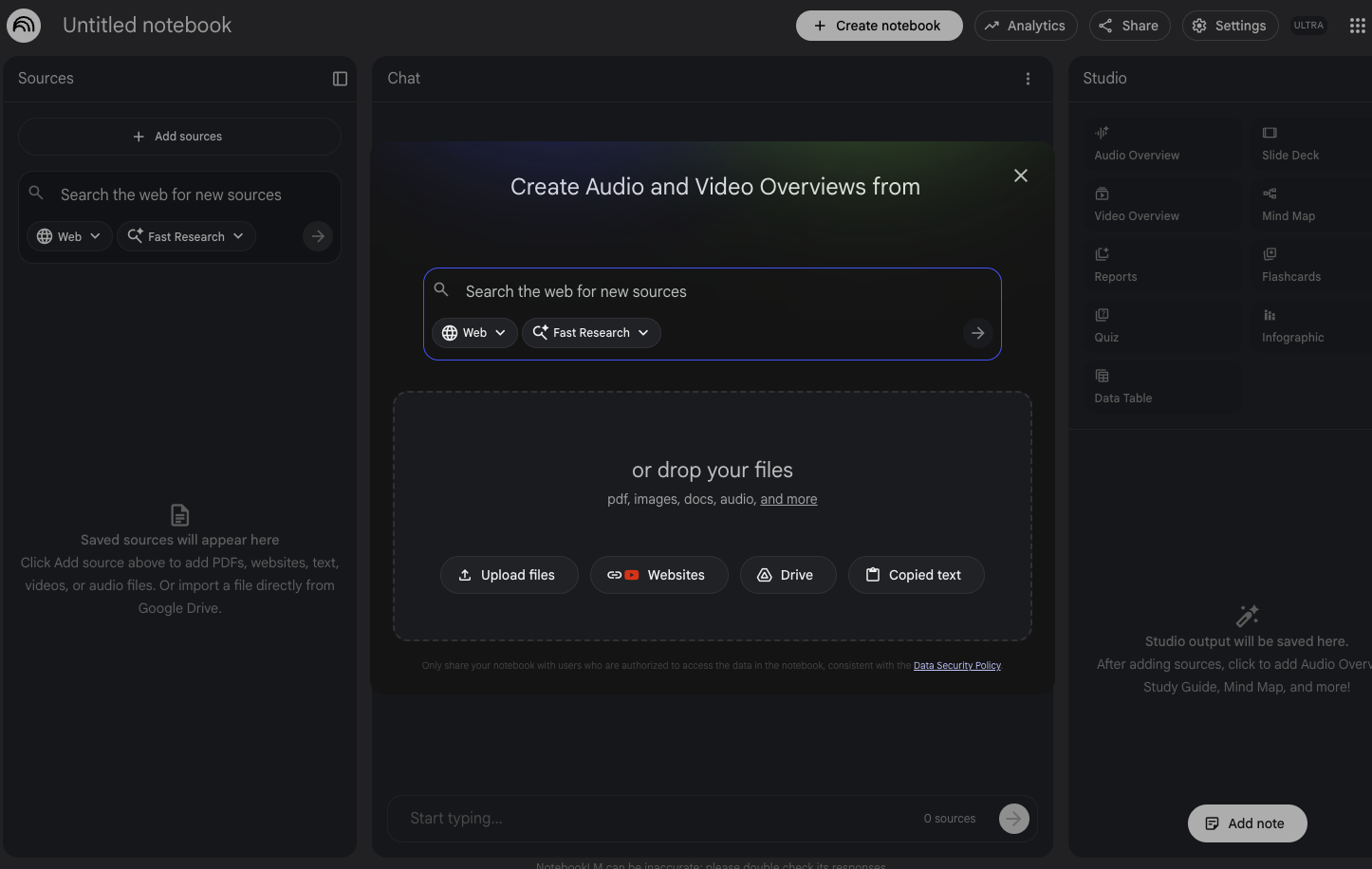The height and width of the screenshot is (869, 1372).
Task: Open the Google apps grid icon
Action: click(x=1357, y=26)
